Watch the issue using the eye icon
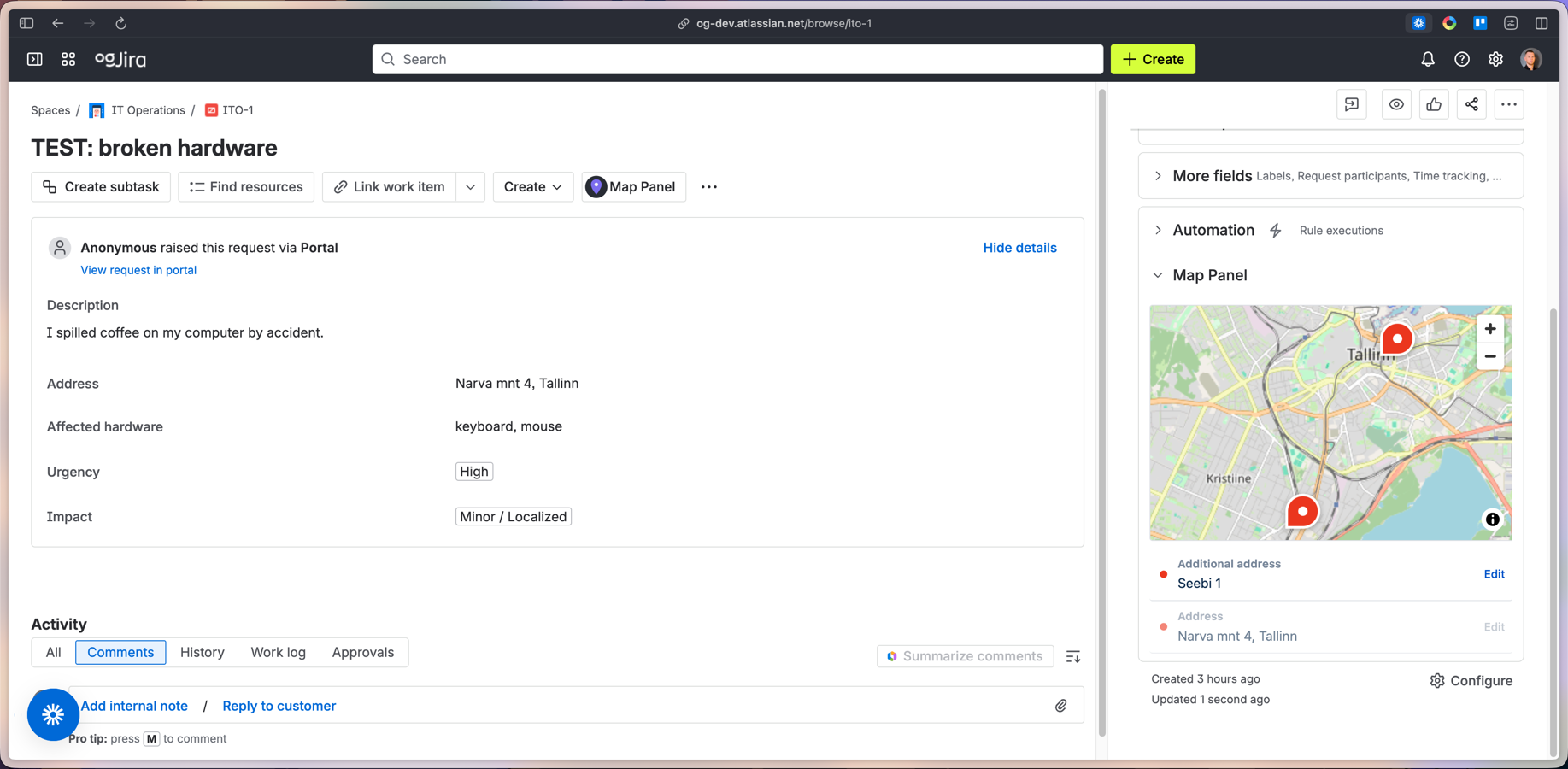The image size is (1568, 769). click(x=1396, y=104)
